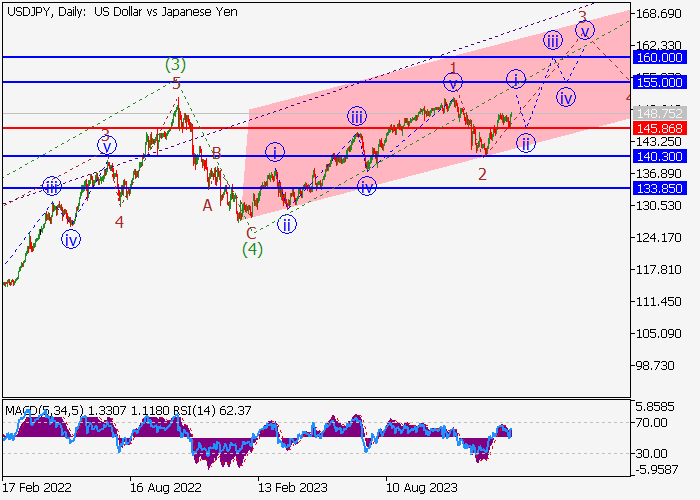The width and height of the screenshot is (700, 500).
Task: Click the 162.330 price axis value
Action: 659,45
